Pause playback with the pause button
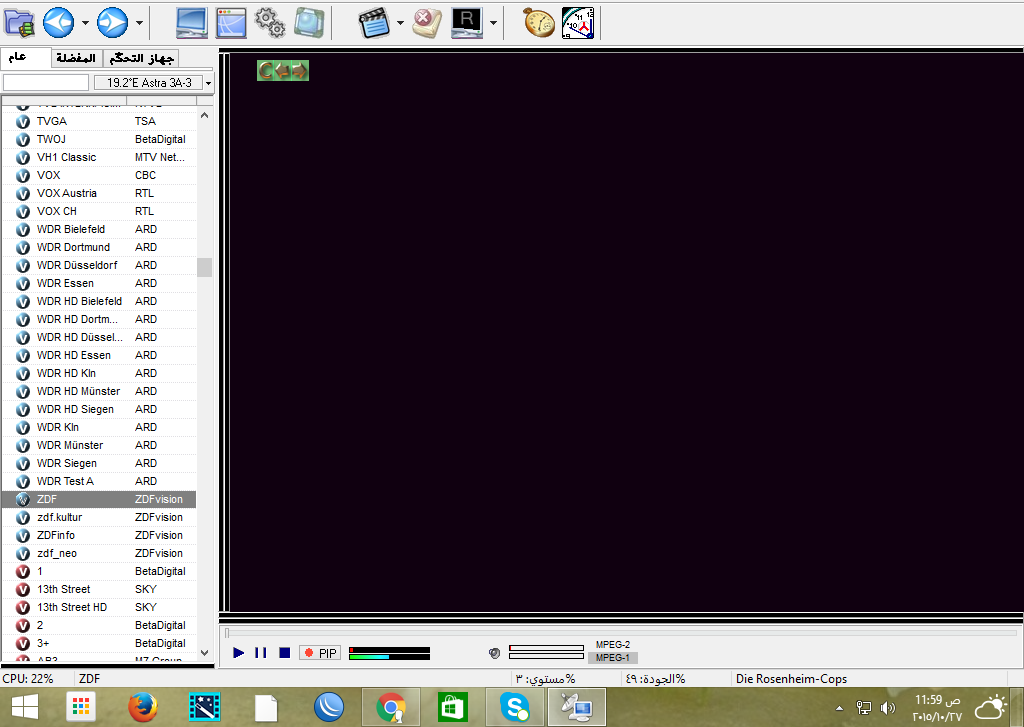Viewport: 1024px width, 727px height. (261, 653)
